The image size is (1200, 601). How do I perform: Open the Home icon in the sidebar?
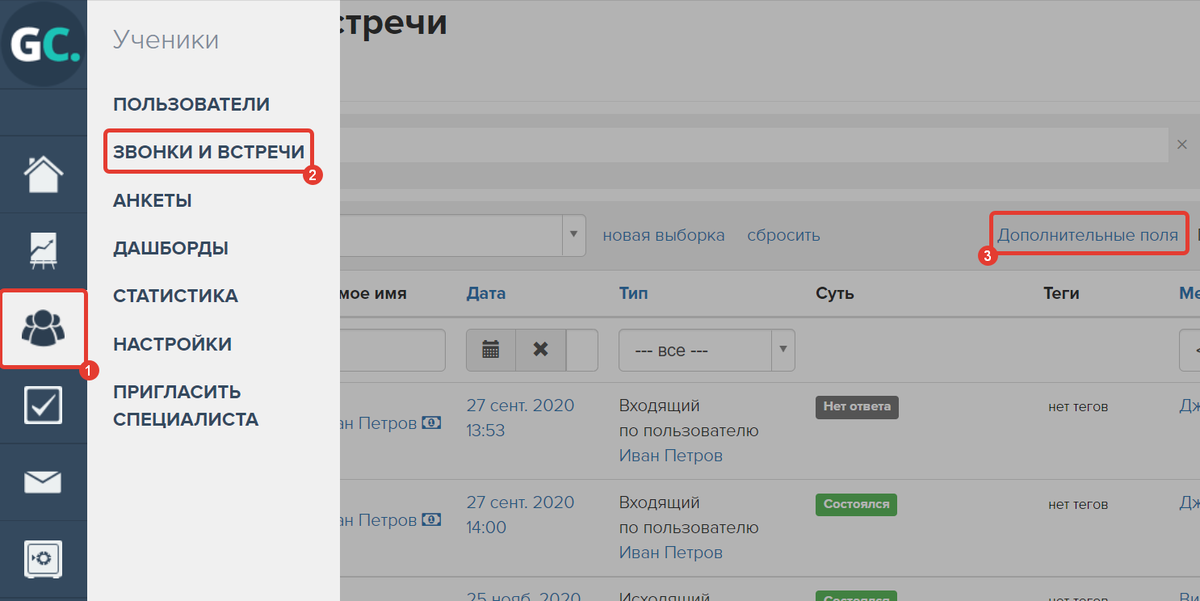tap(42, 175)
